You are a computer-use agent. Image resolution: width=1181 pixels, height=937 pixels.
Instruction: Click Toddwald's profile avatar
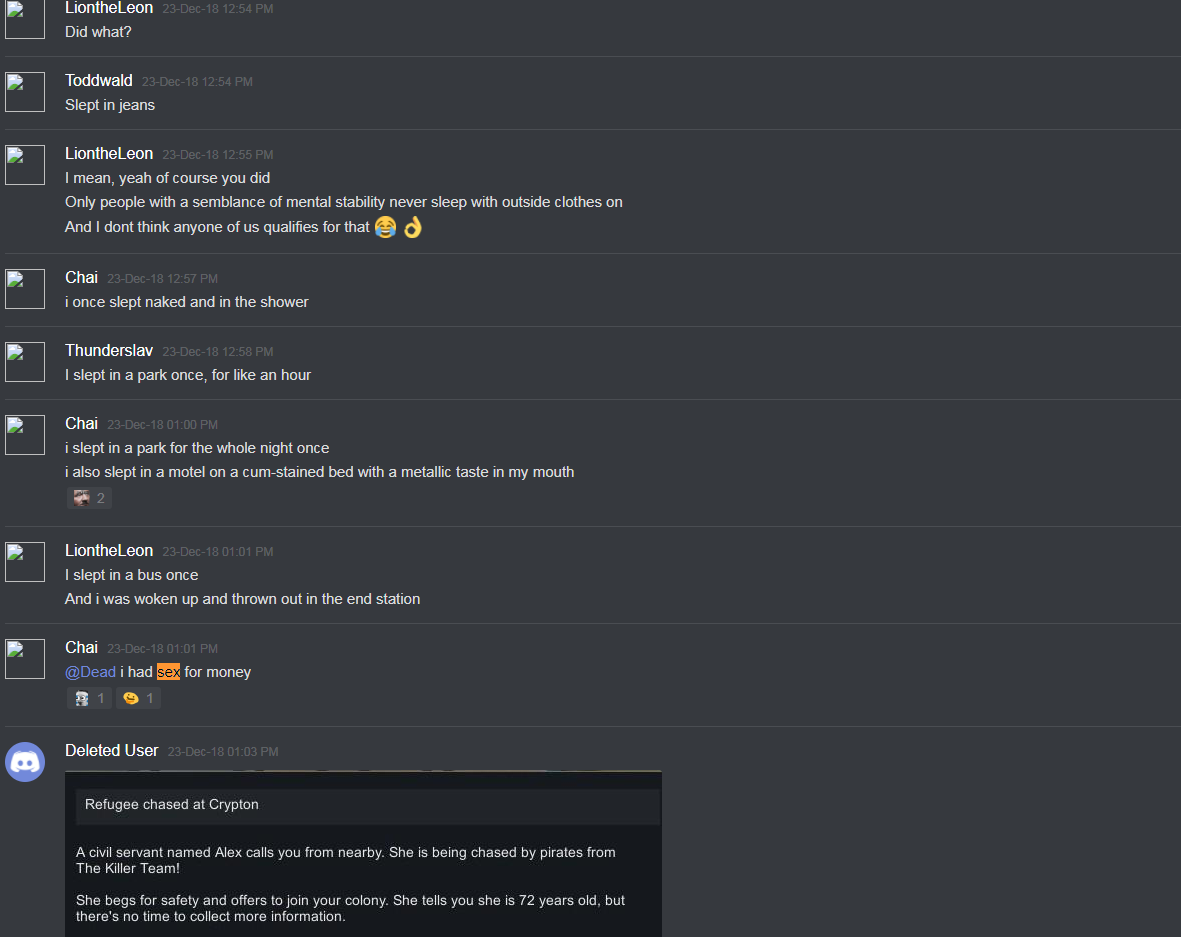coord(25,92)
